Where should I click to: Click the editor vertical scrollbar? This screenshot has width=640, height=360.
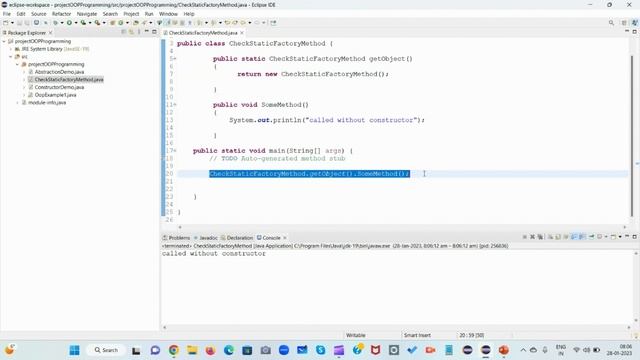(632, 135)
